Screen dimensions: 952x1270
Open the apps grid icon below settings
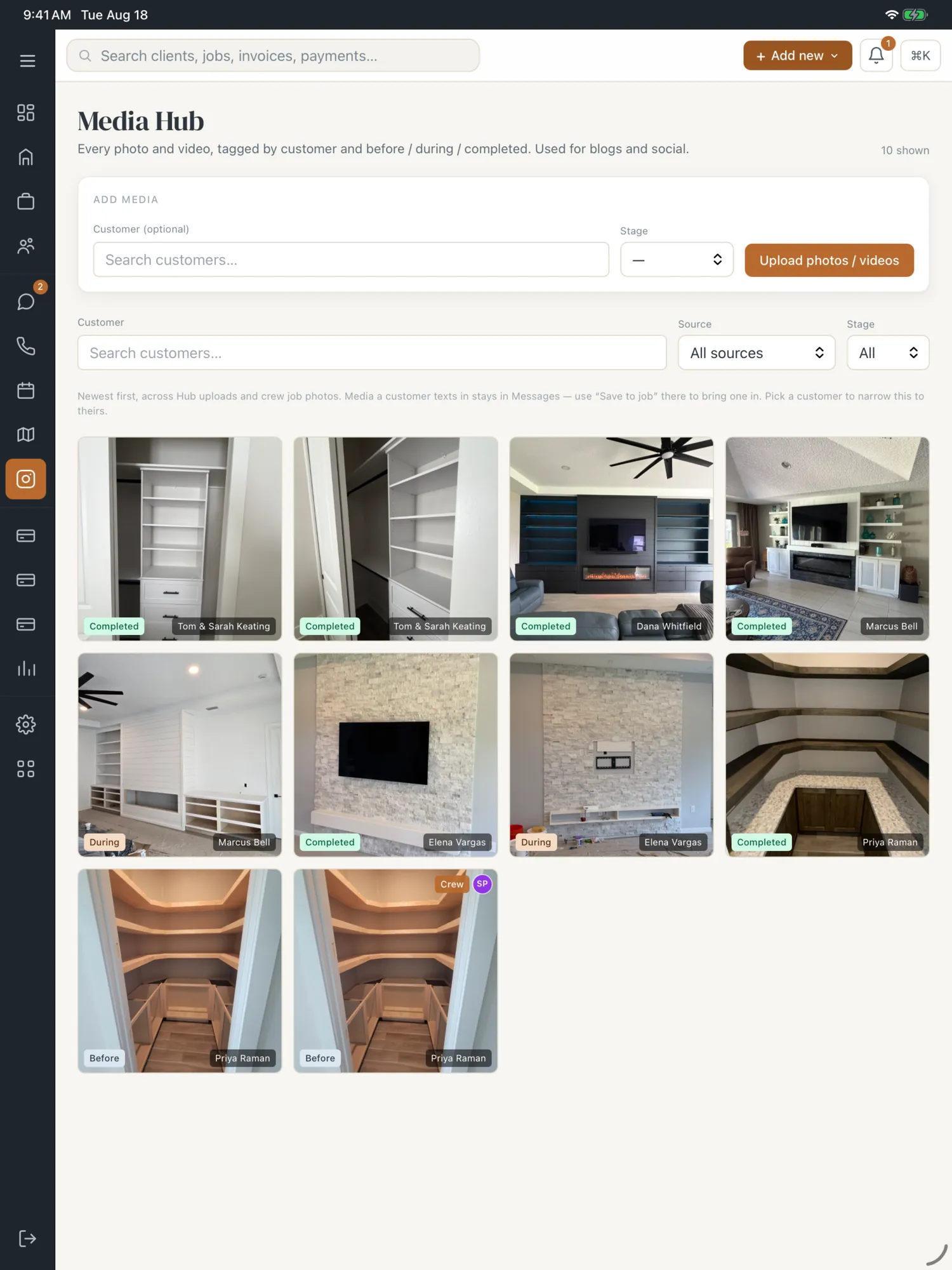click(x=26, y=768)
